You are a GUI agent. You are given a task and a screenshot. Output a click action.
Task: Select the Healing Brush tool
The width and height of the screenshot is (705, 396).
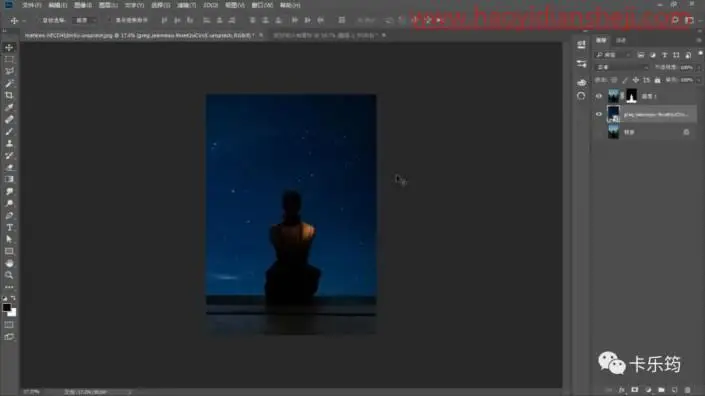[x=9, y=120]
